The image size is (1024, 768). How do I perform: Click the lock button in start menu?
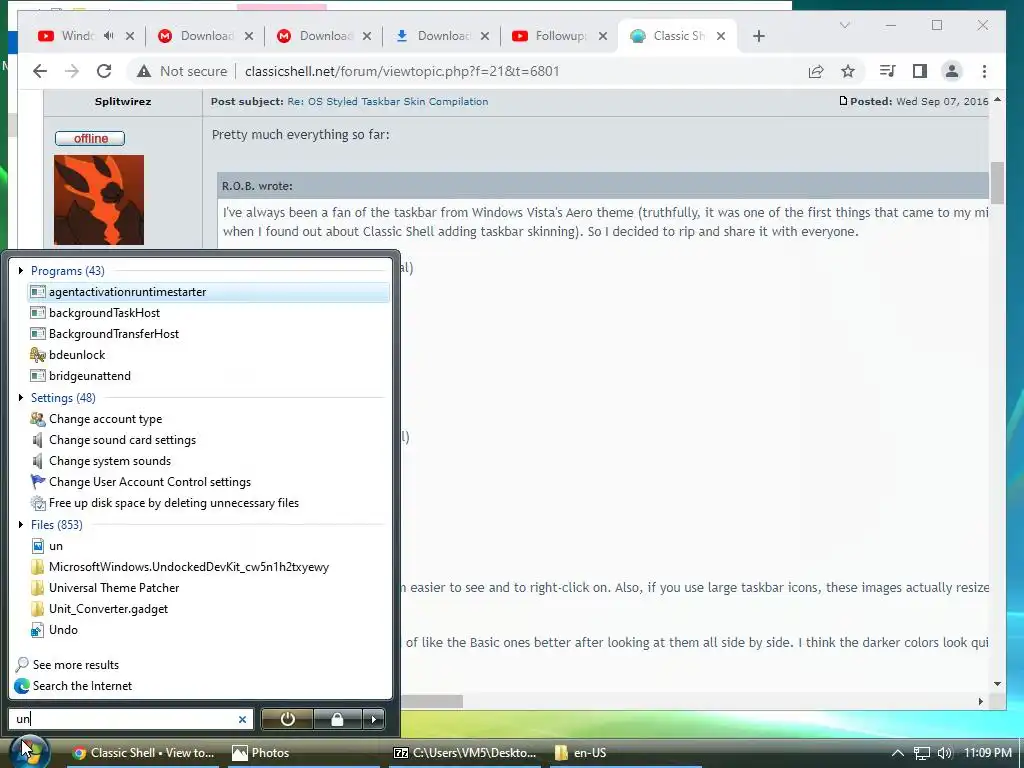coord(337,719)
